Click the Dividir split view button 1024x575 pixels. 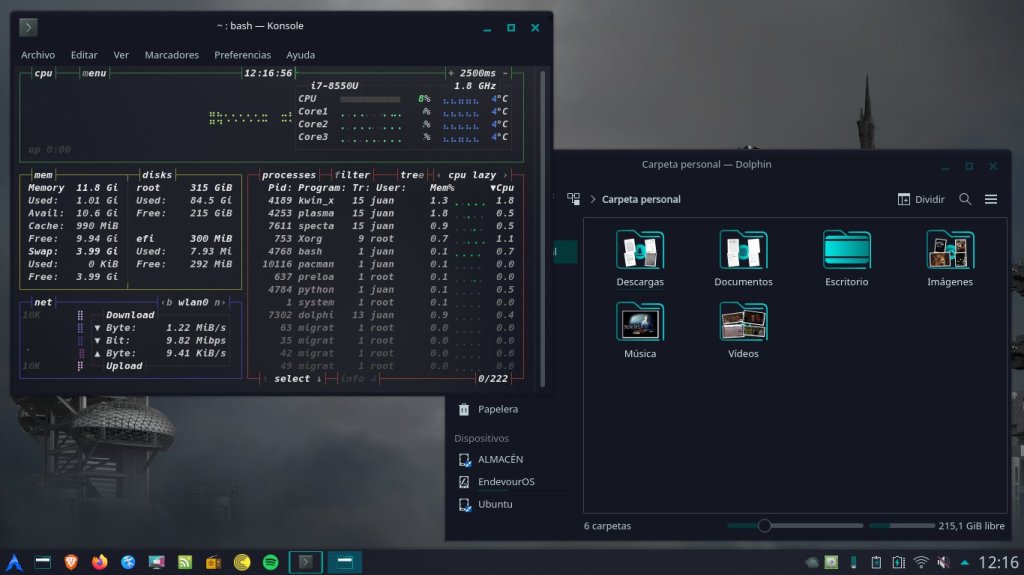tap(920, 199)
